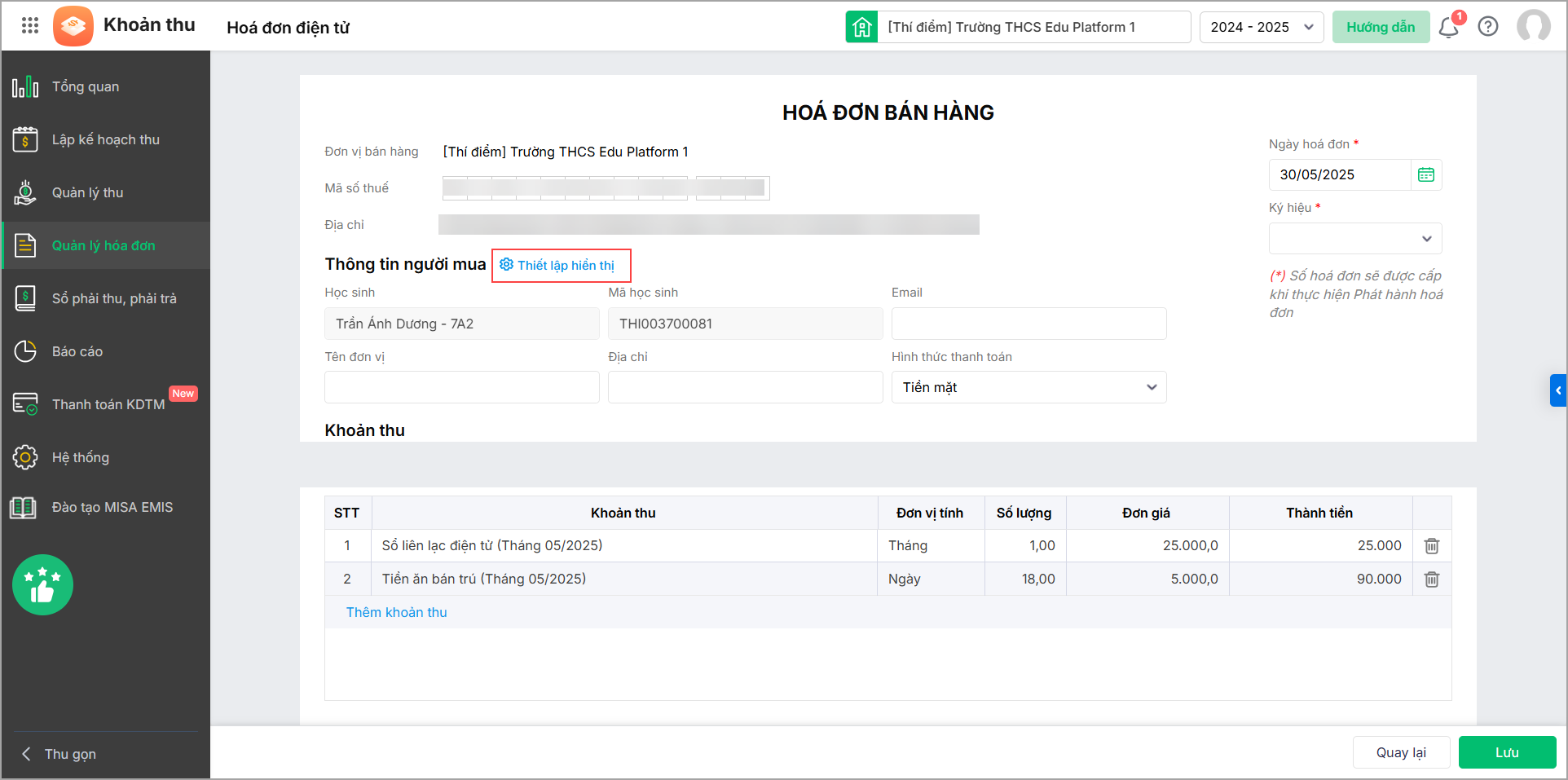Open the help question mark icon
Screen dimensions: 1568x780
pos(1488,27)
